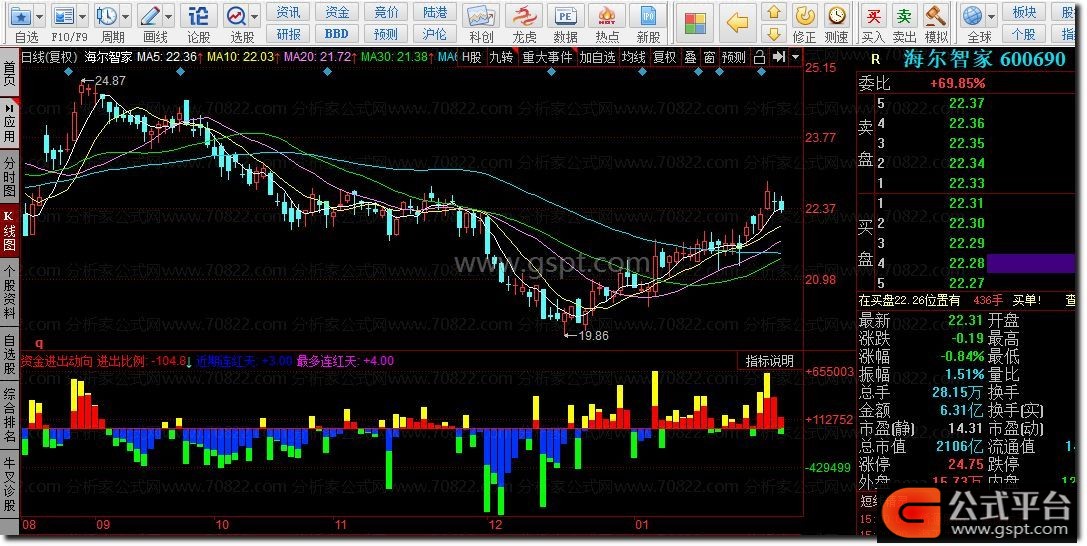Open the 论股 discussion icon

[199, 15]
